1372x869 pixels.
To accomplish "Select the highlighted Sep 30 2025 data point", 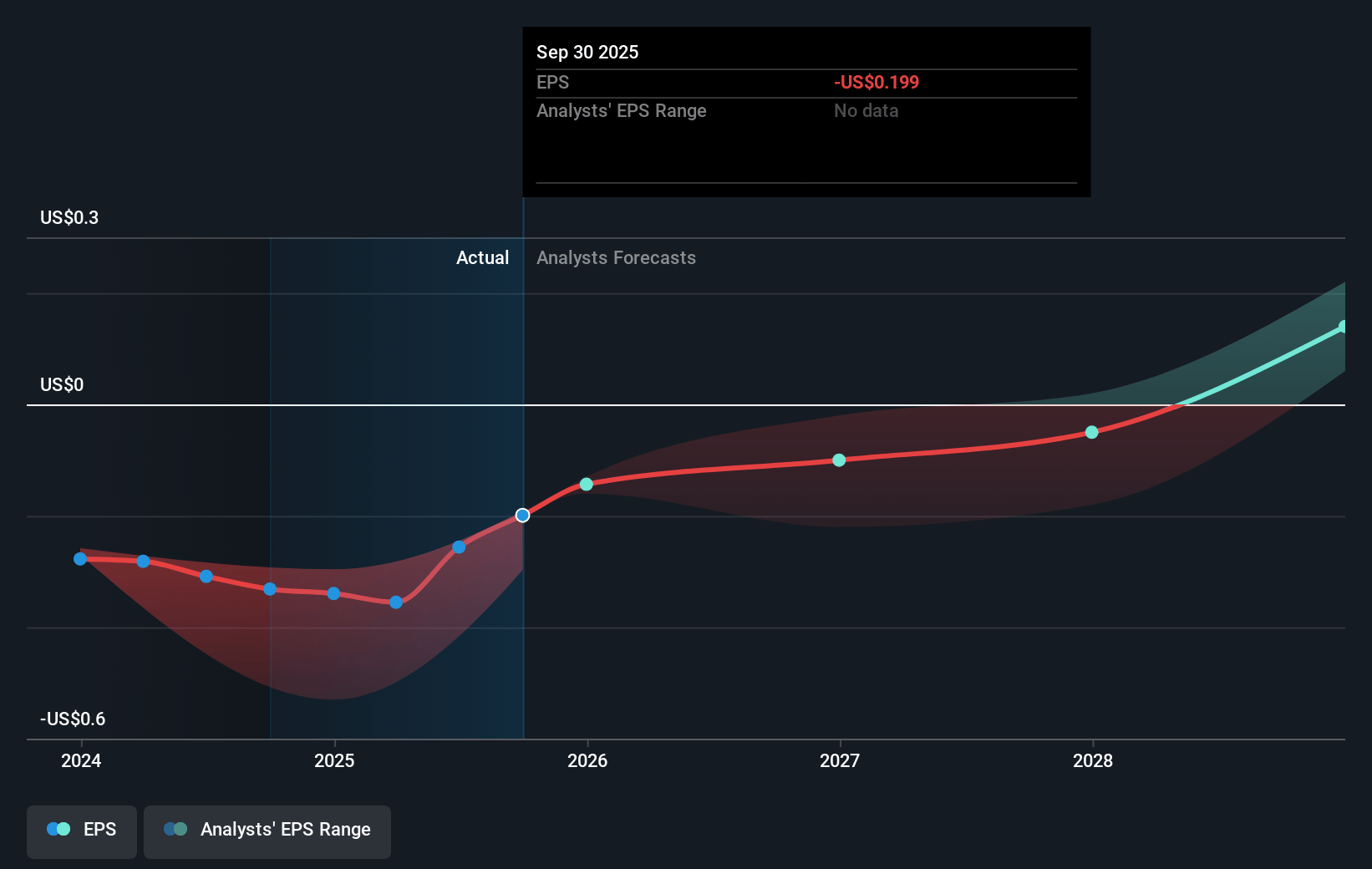I will tap(522, 516).
